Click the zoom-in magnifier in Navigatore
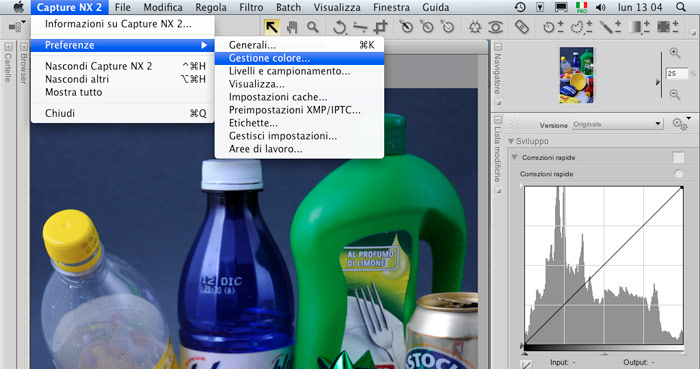 tap(675, 53)
